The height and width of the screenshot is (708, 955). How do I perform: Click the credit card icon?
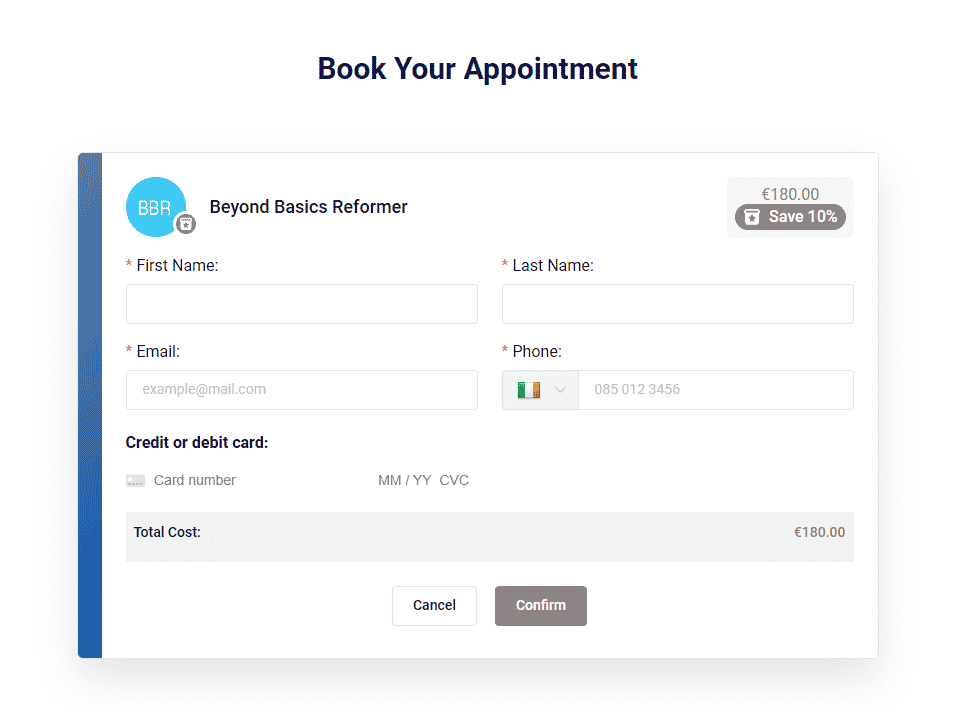tap(135, 481)
